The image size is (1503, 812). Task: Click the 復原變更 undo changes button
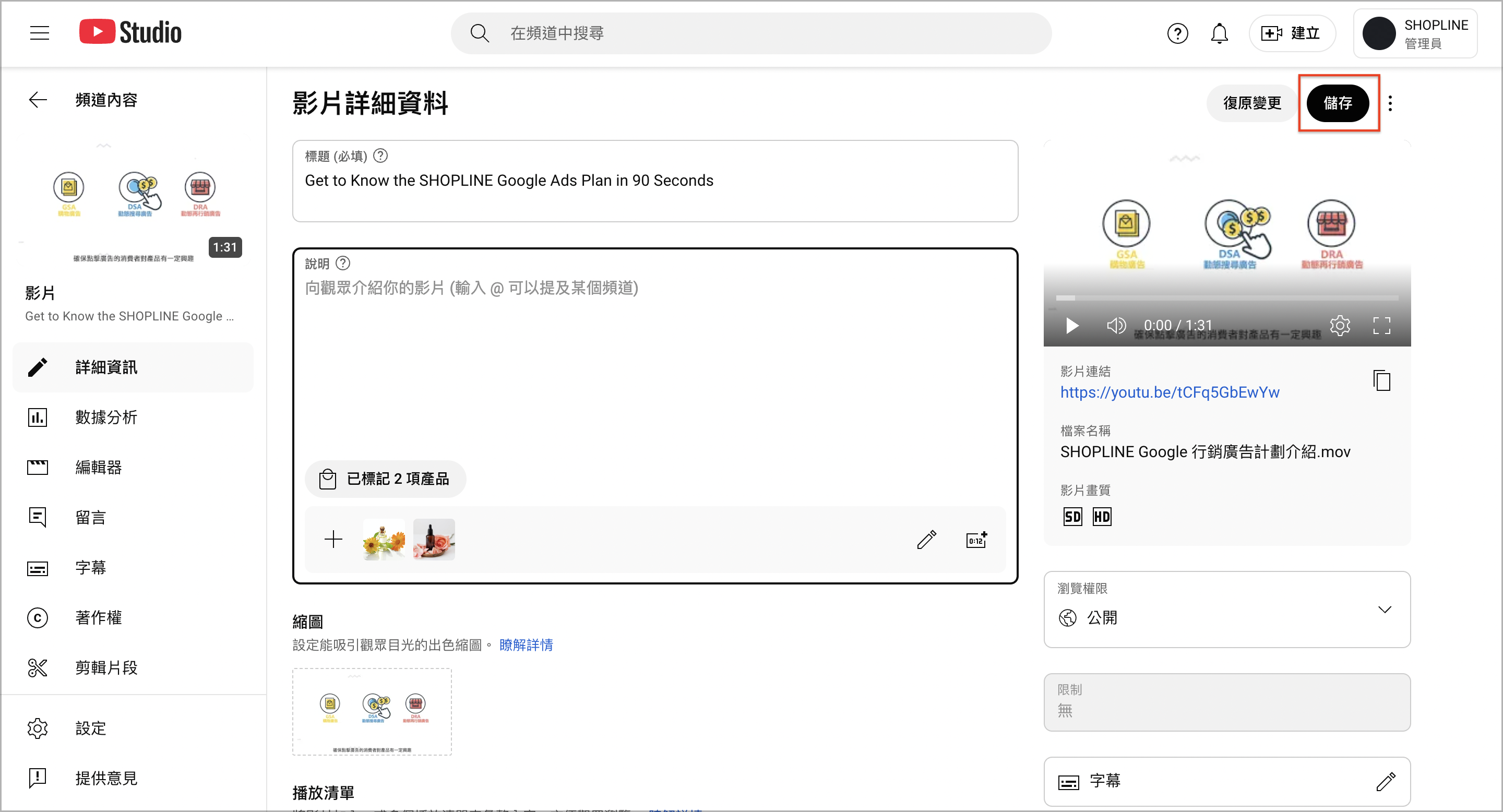[x=1252, y=103]
